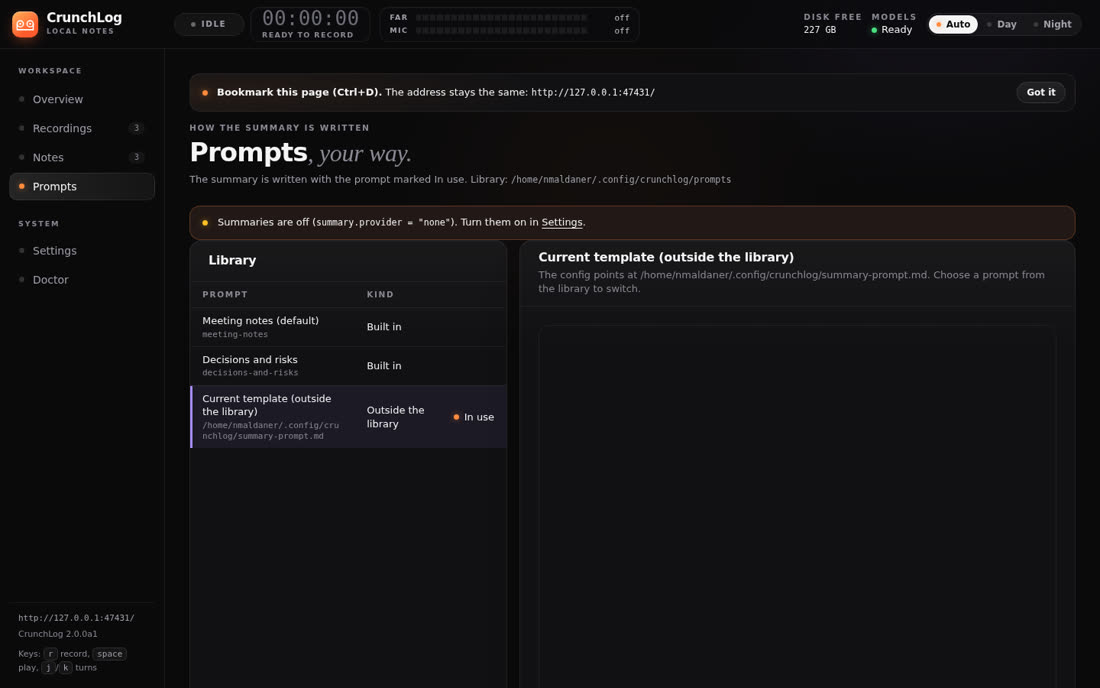Click the Disk Free 227 GB readout
Image resolution: width=1100 pixels, height=688 pixels.
[832, 24]
